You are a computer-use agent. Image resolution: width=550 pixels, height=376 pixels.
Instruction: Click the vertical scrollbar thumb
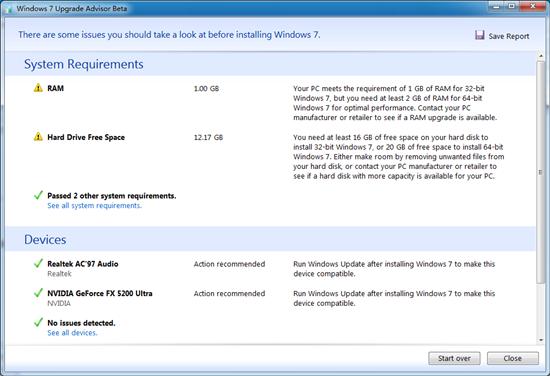[541, 172]
